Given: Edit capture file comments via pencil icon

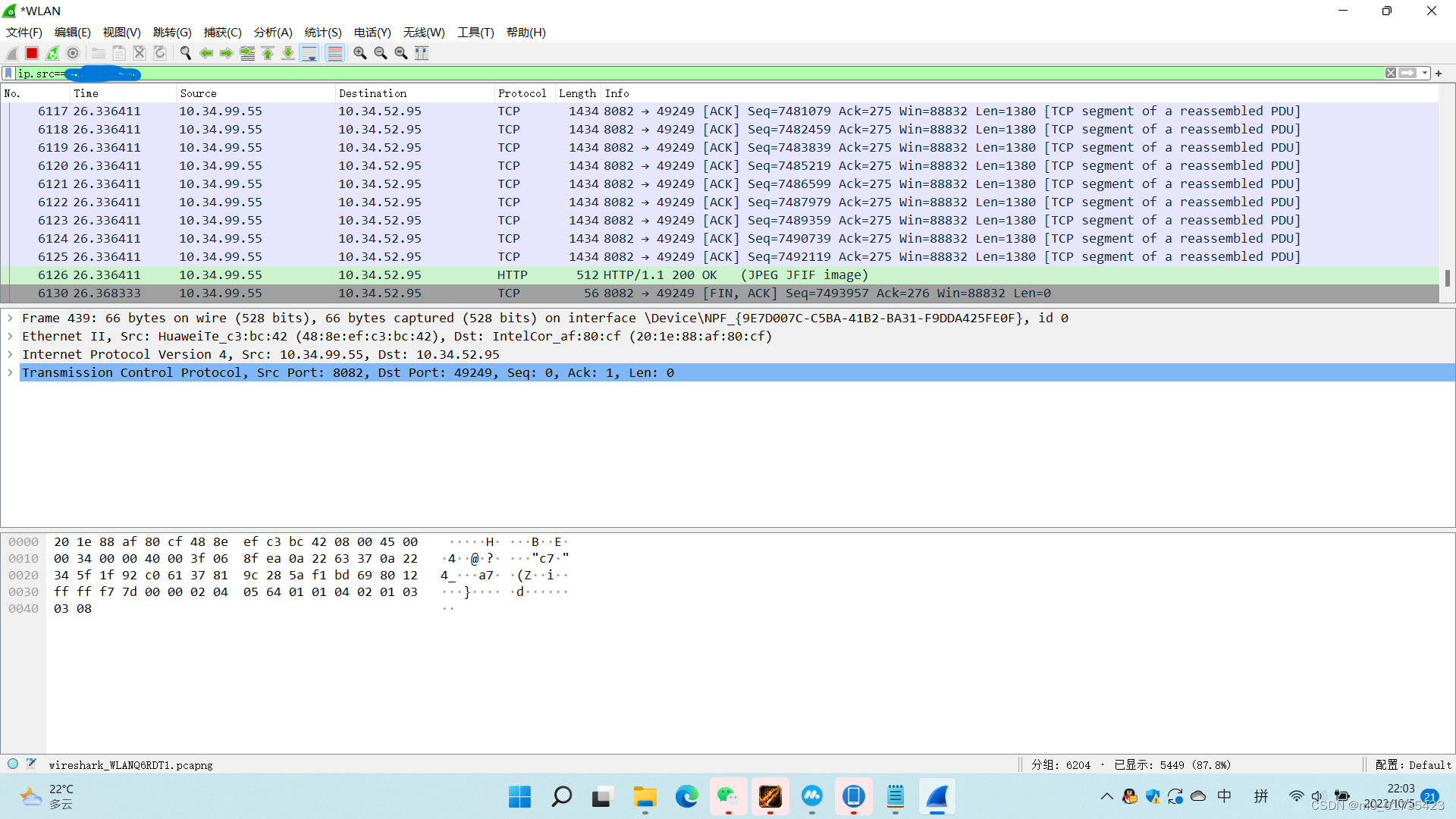Looking at the screenshot, I should 31,764.
